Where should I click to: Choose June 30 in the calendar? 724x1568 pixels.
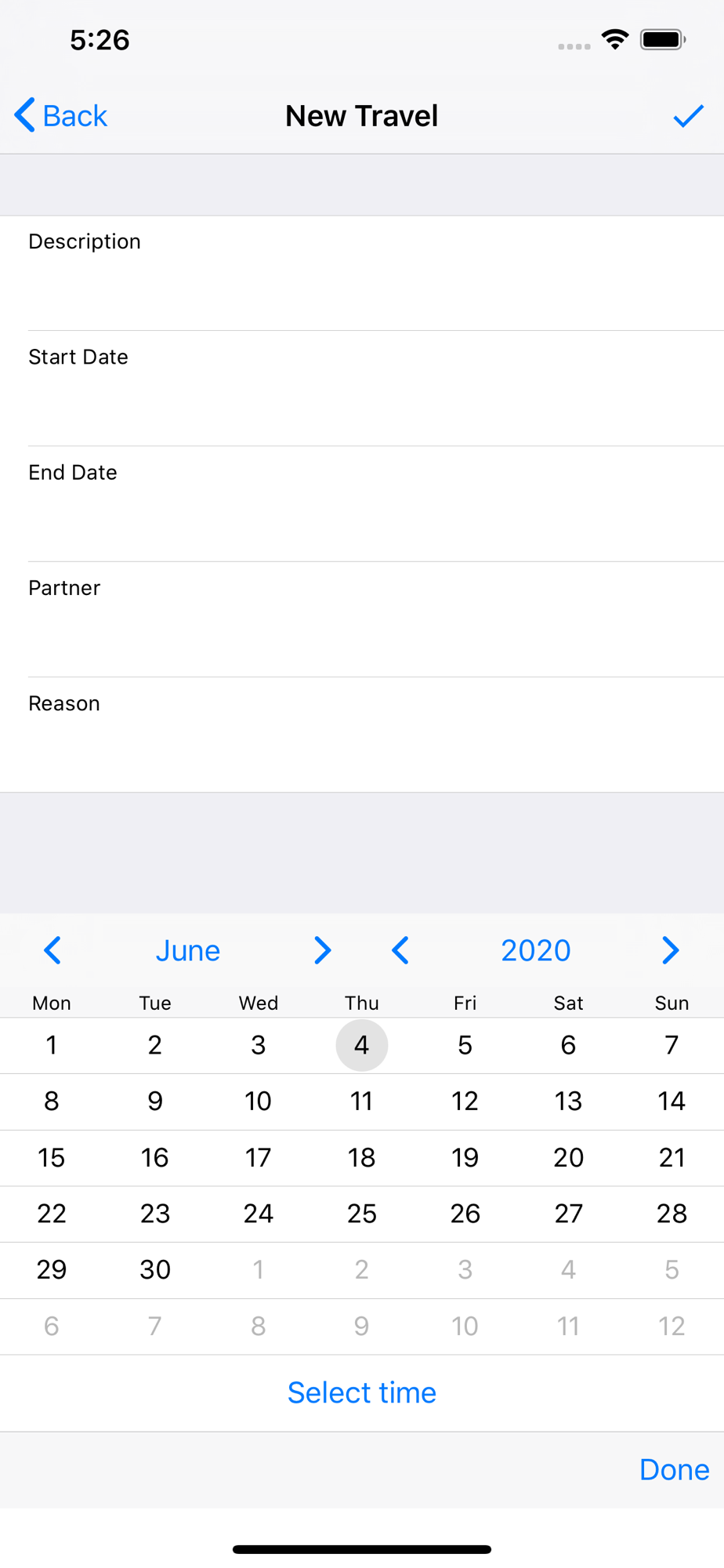(x=155, y=1269)
